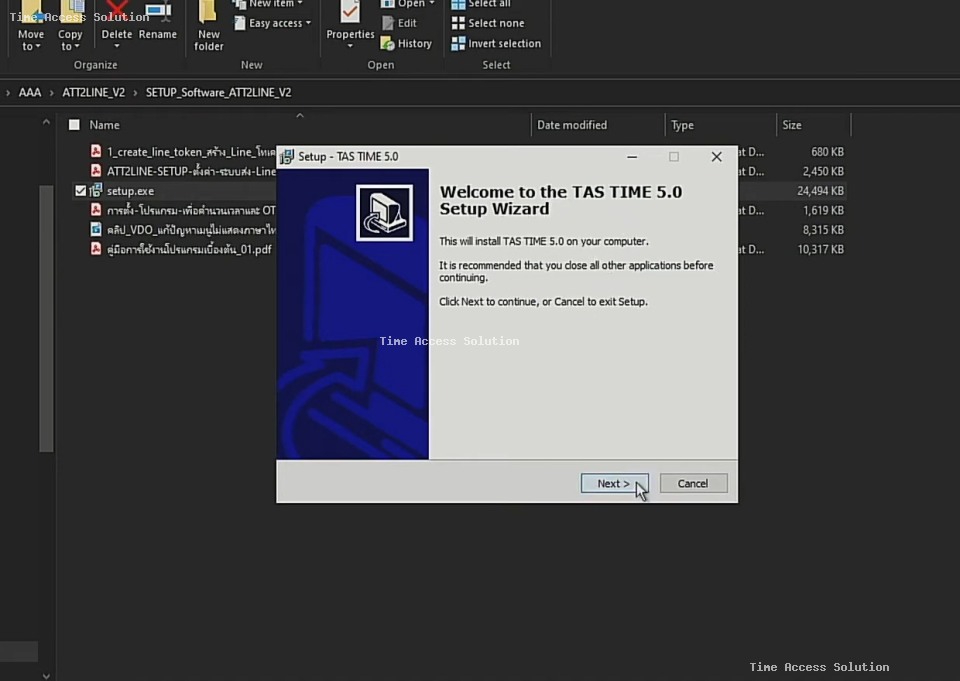Click the setup.exe installer file icon
960x681 pixels.
pos(96,191)
